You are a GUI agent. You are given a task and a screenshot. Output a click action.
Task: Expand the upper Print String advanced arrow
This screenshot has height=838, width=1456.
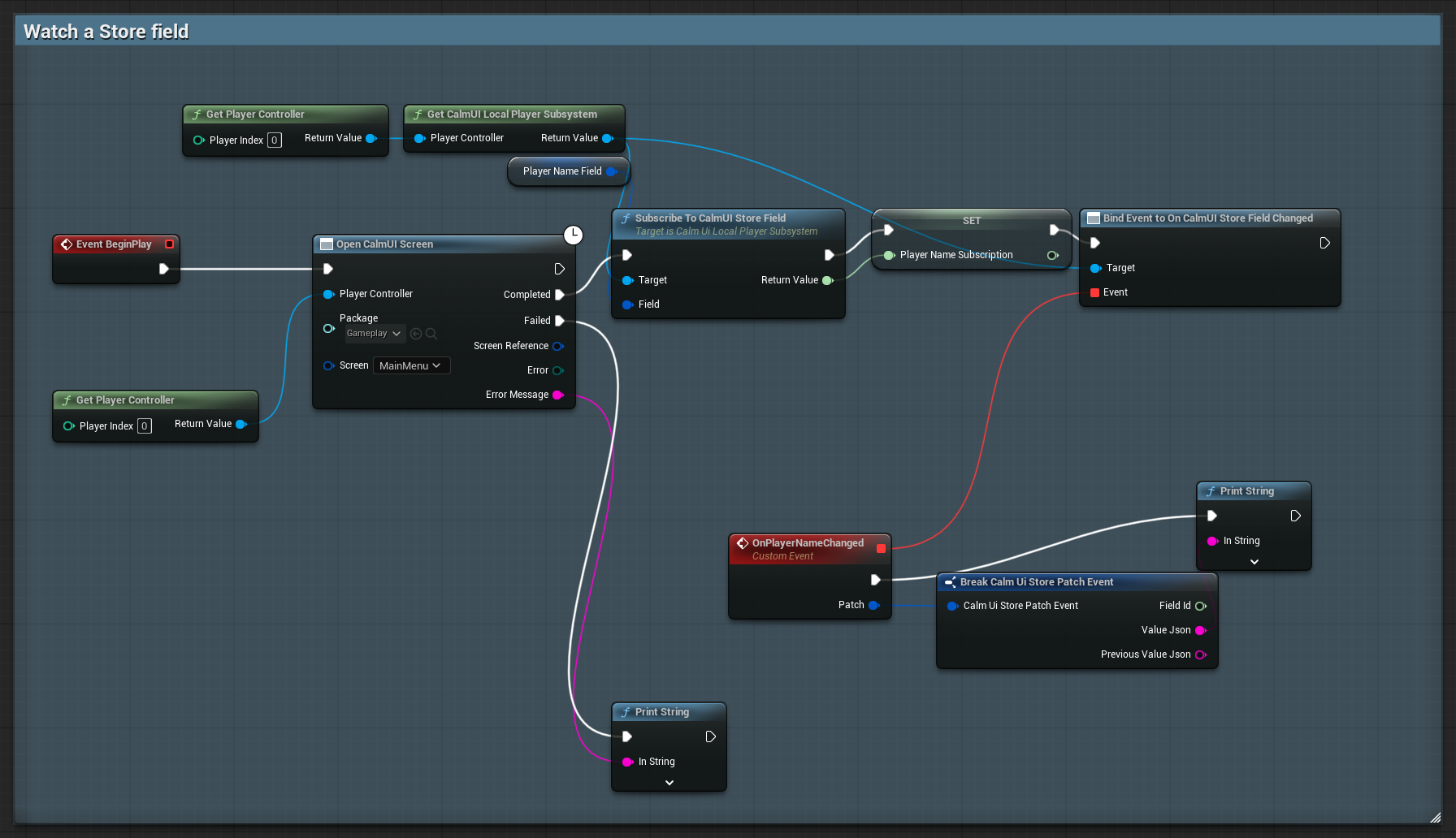coord(1254,562)
